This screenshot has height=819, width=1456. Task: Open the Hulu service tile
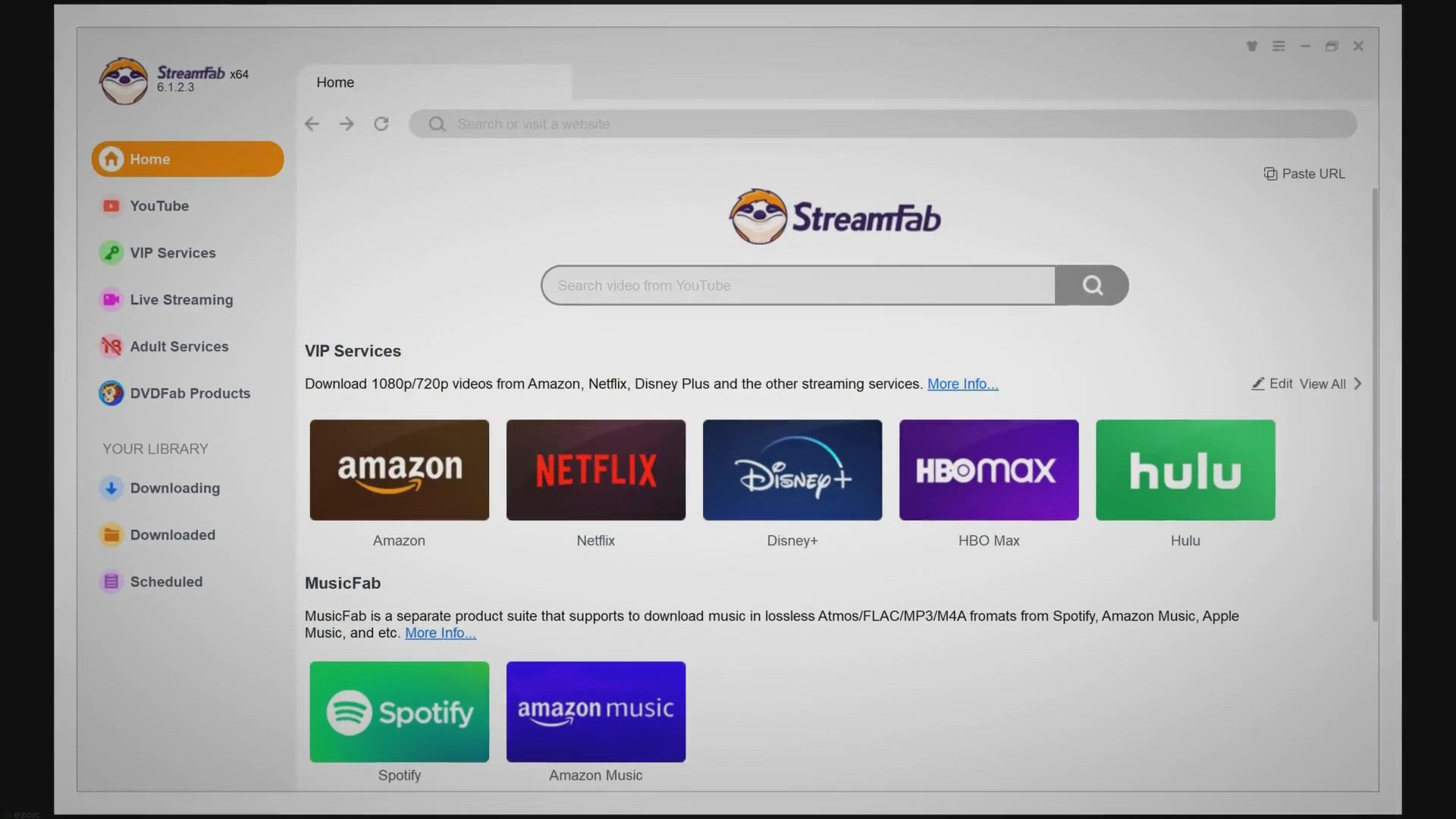1185,469
